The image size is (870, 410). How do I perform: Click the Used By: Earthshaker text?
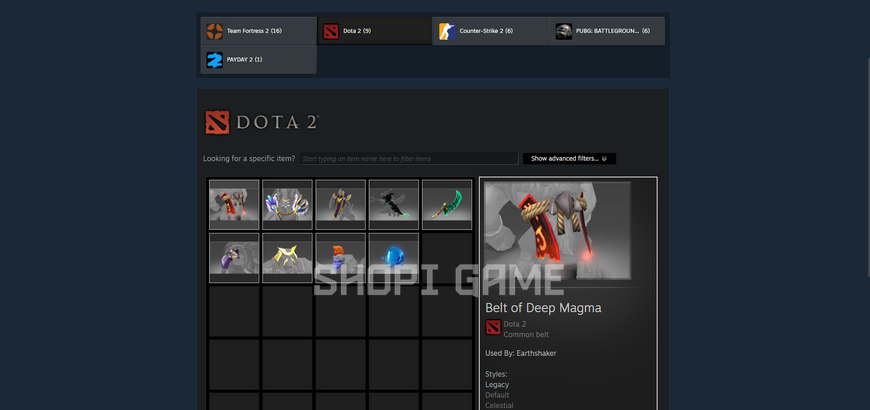click(520, 353)
